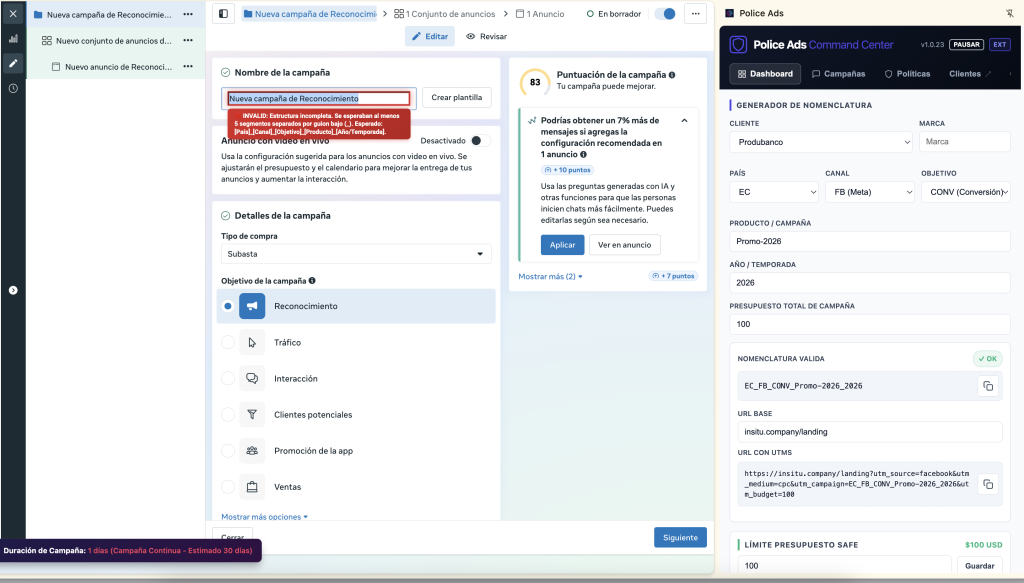Open the Campañas tab in Police Ads
Screen dimensions: 1024x583
(839, 74)
